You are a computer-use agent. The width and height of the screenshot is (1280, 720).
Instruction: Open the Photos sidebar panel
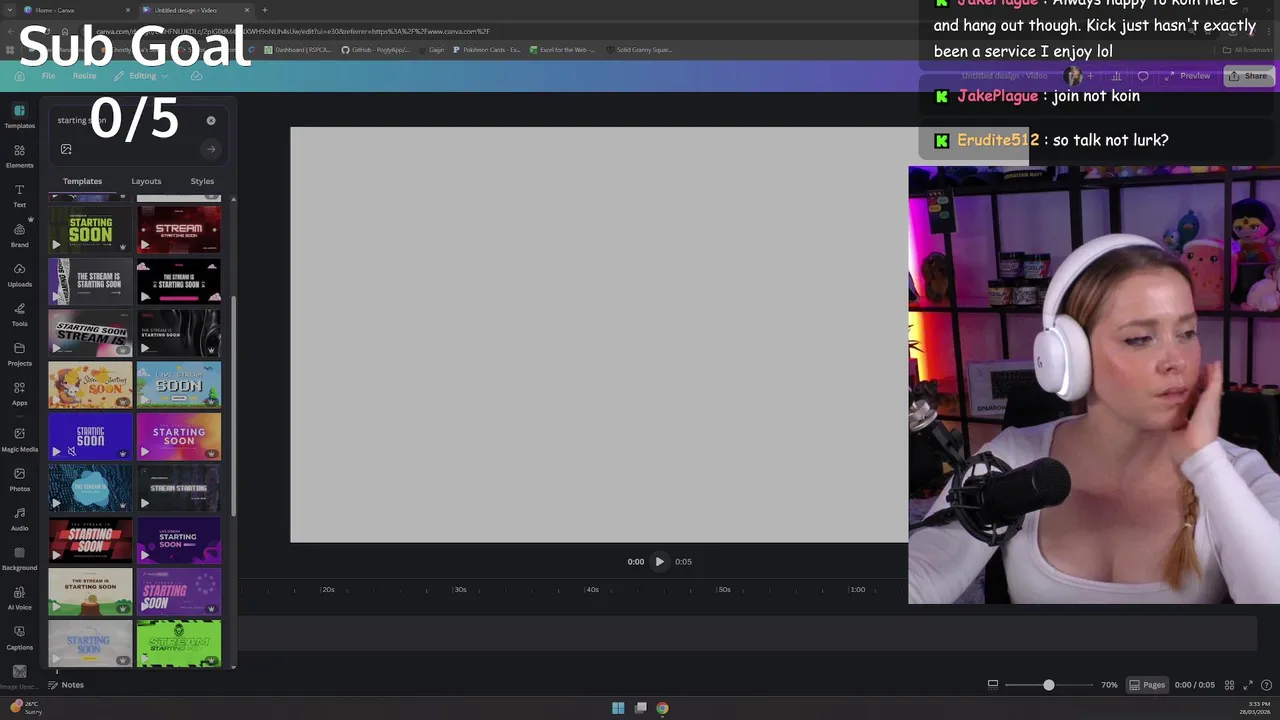point(19,480)
